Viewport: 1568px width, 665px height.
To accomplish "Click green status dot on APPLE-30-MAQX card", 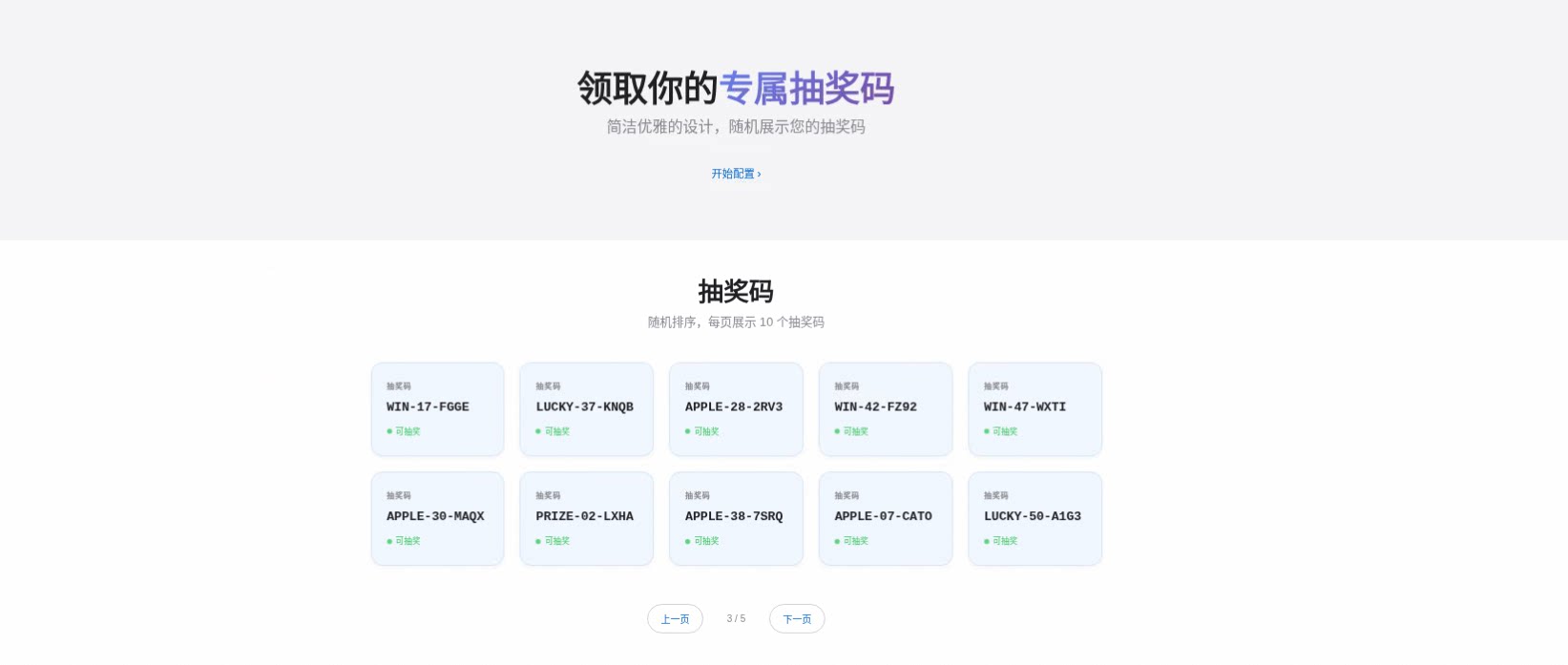I will tap(389, 542).
